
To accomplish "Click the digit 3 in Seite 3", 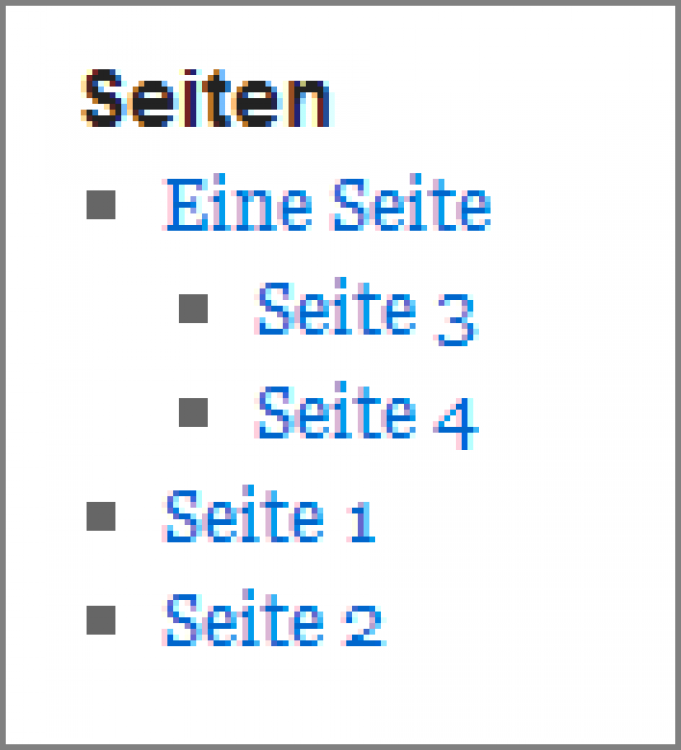I will [454, 318].
